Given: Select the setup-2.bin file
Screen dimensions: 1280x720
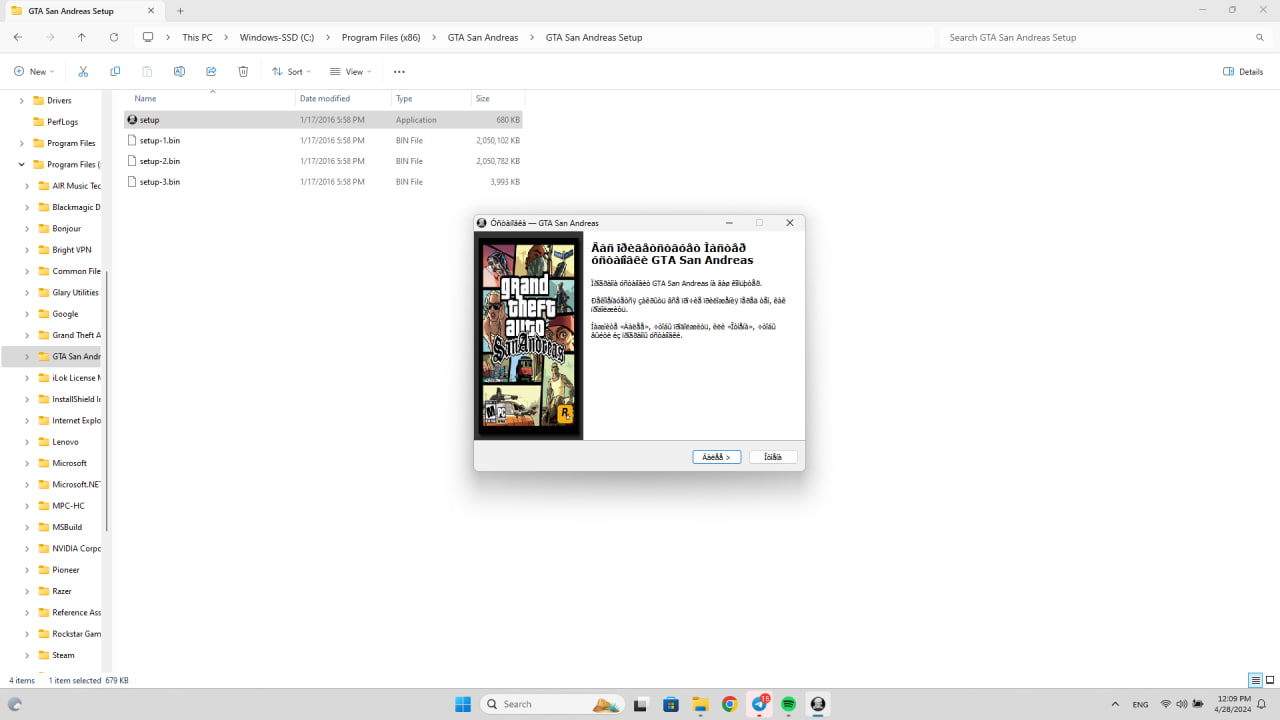Looking at the screenshot, I should (160, 161).
